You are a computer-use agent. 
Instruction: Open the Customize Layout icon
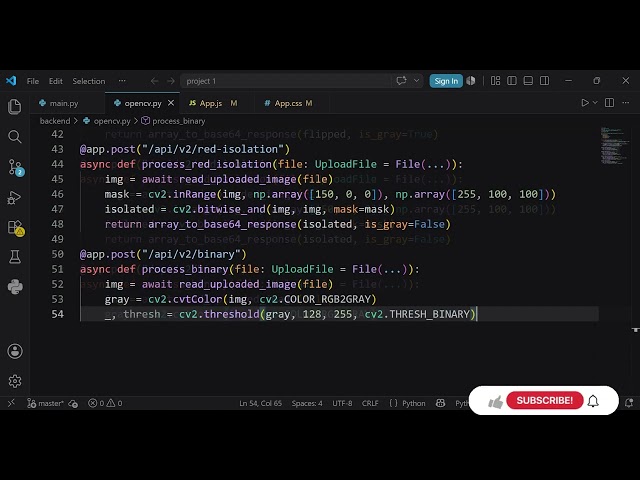tap(496, 81)
